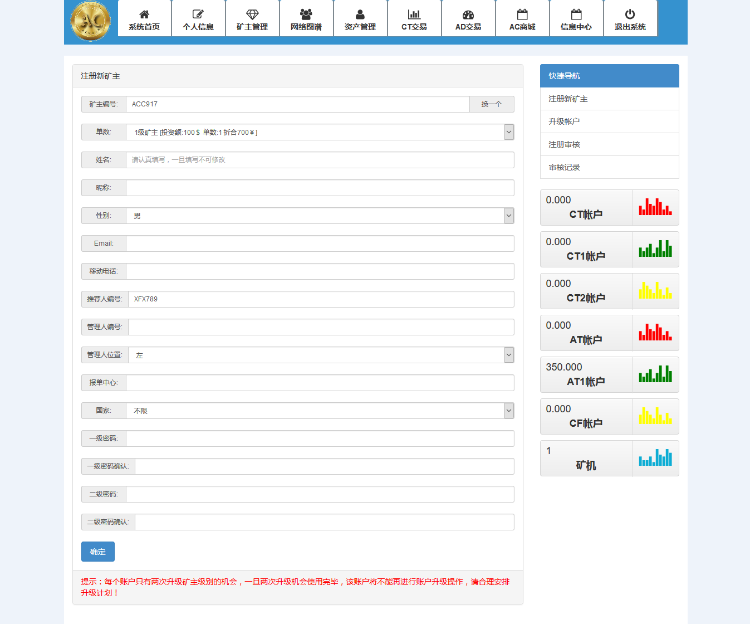Image resolution: width=750 pixels, height=624 pixels.
Task: Click the CT帐户 account label
Action: [586, 215]
